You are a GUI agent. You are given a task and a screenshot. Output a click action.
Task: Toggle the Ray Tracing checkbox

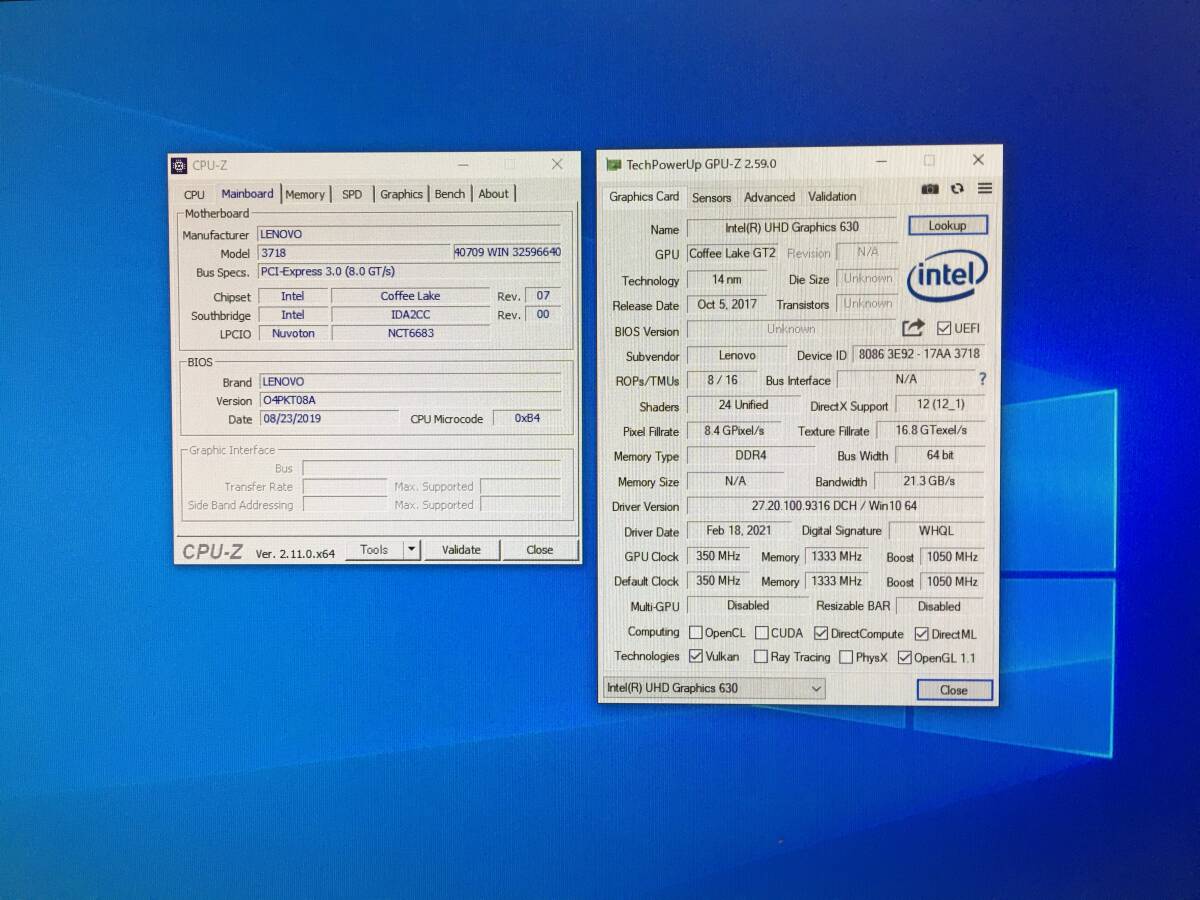(x=759, y=657)
